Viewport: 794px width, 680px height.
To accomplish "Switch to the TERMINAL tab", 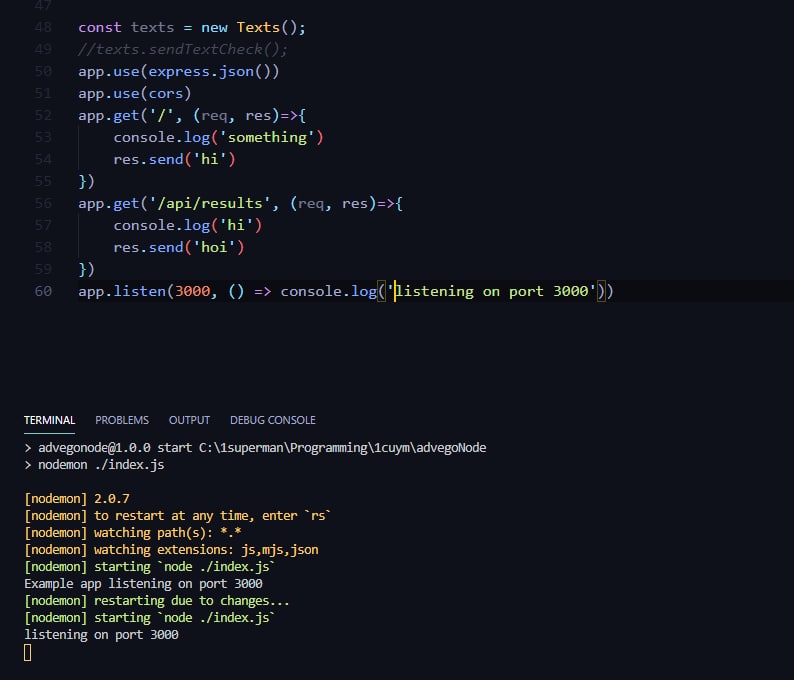I will click(49, 420).
